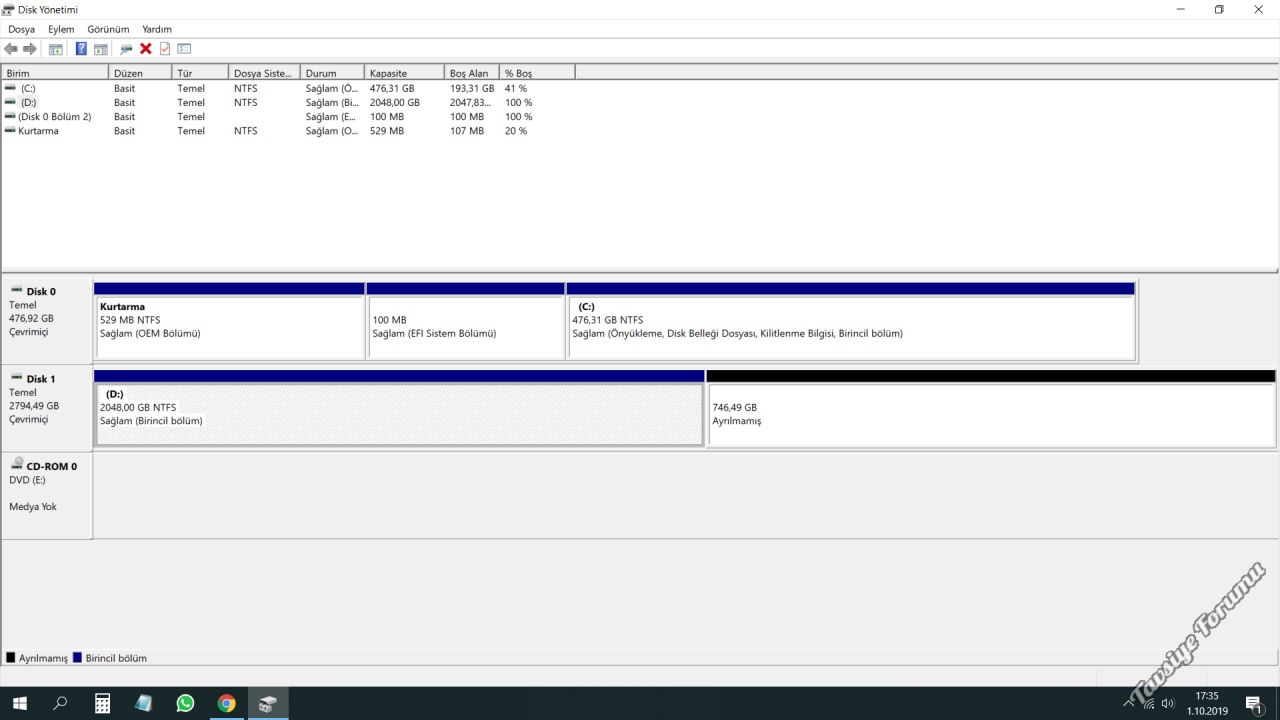Open the volume speaker tray icon

[x=1168, y=703]
